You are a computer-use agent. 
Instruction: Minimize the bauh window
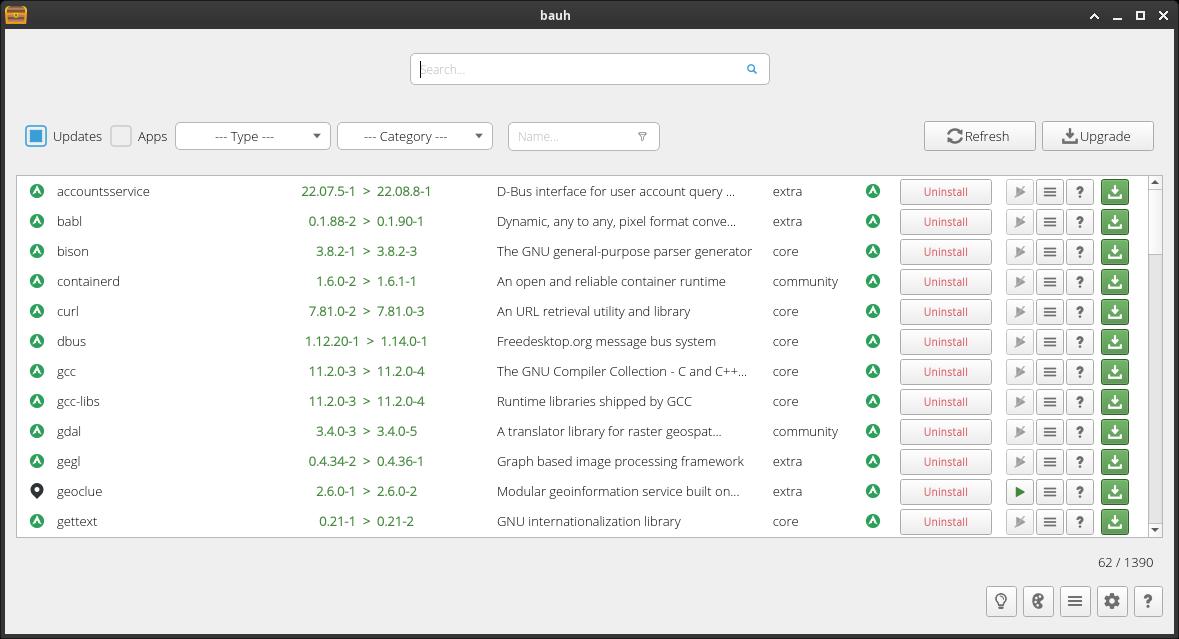[1117, 15]
